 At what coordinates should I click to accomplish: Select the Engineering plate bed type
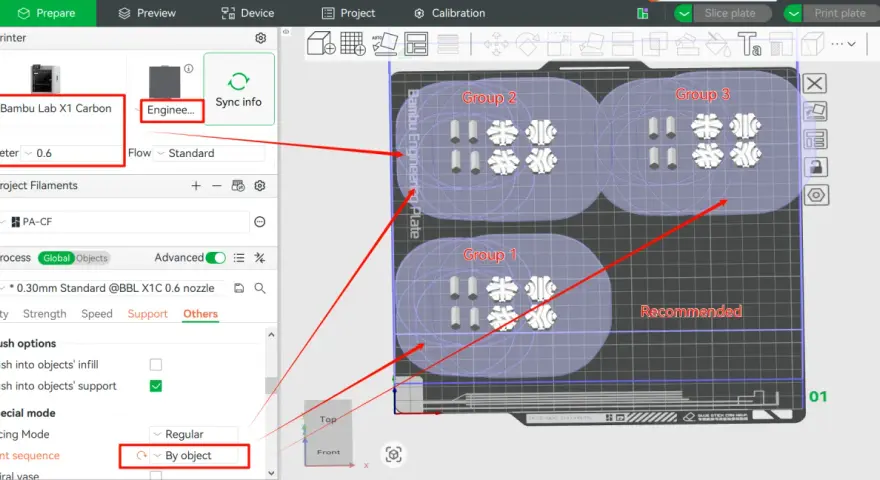(171, 110)
